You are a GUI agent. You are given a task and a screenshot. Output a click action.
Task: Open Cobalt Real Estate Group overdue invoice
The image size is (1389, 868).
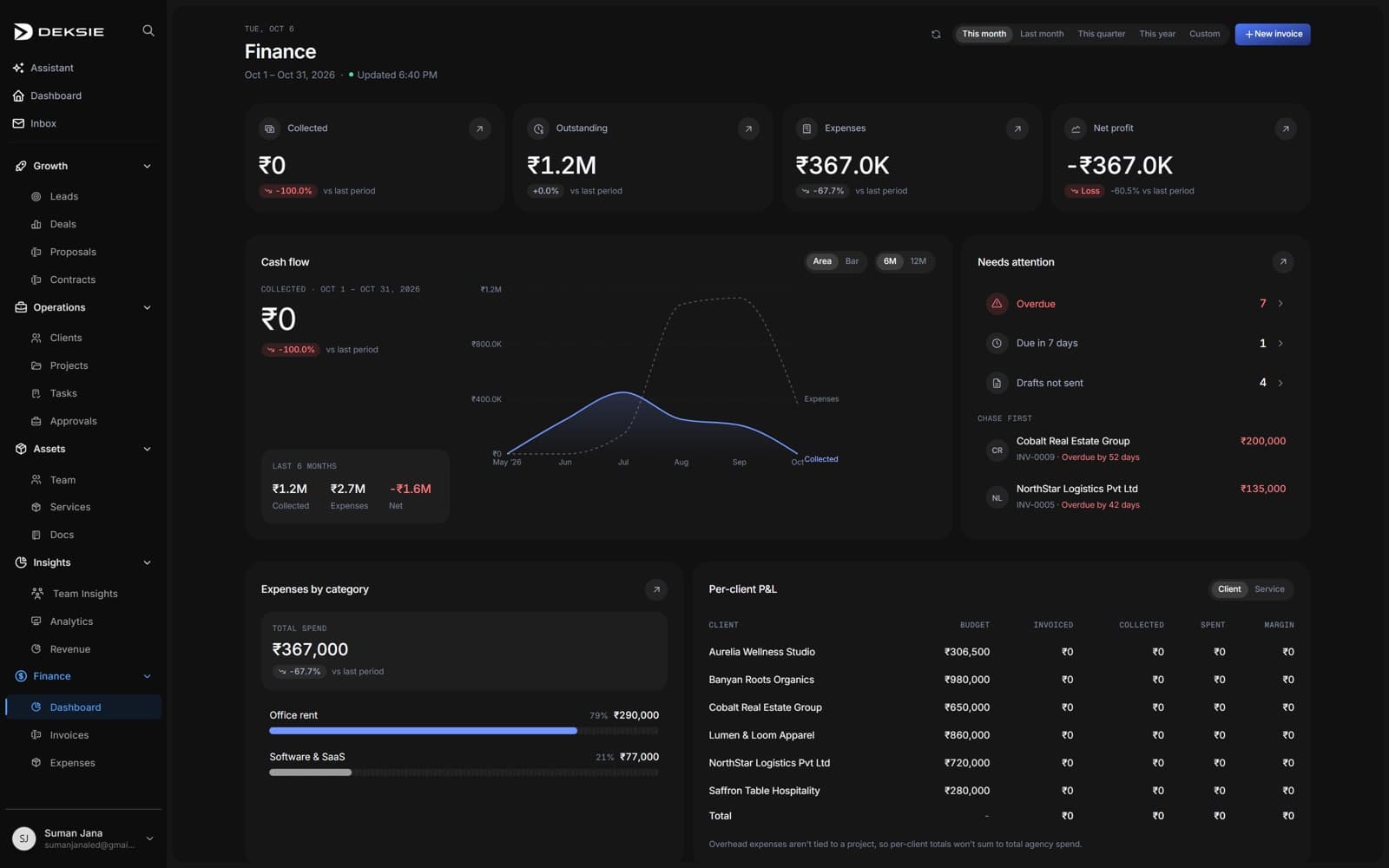(x=1136, y=449)
